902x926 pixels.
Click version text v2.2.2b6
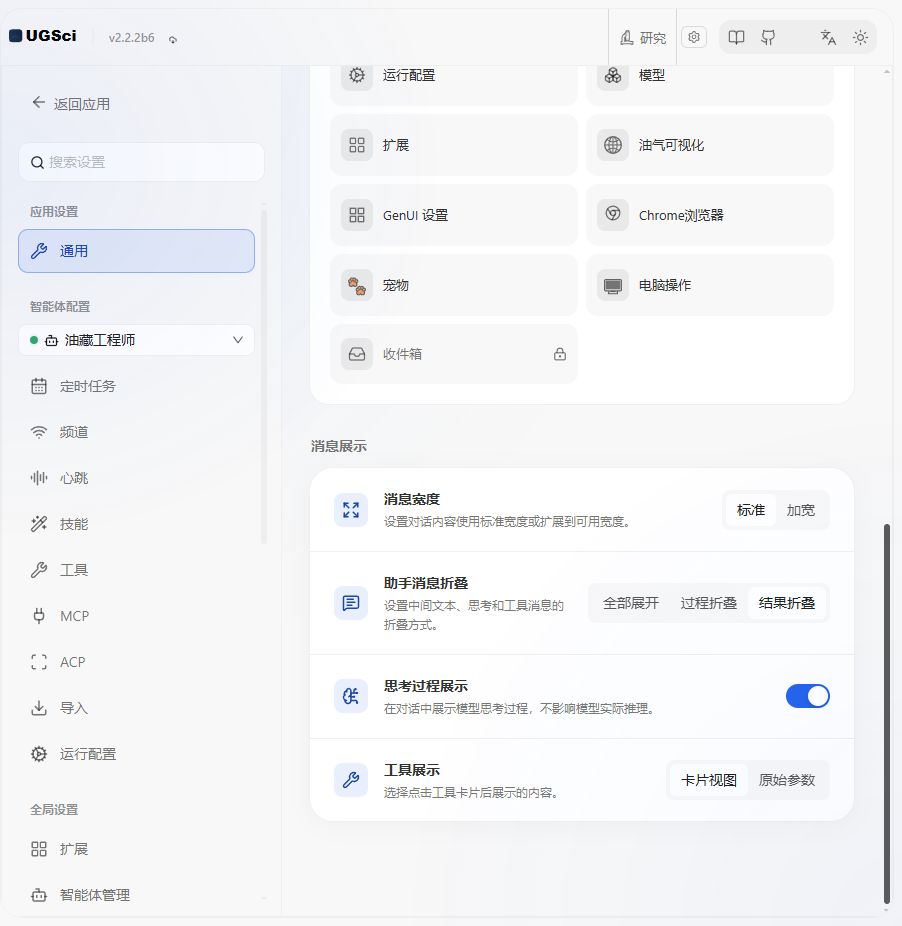point(131,38)
